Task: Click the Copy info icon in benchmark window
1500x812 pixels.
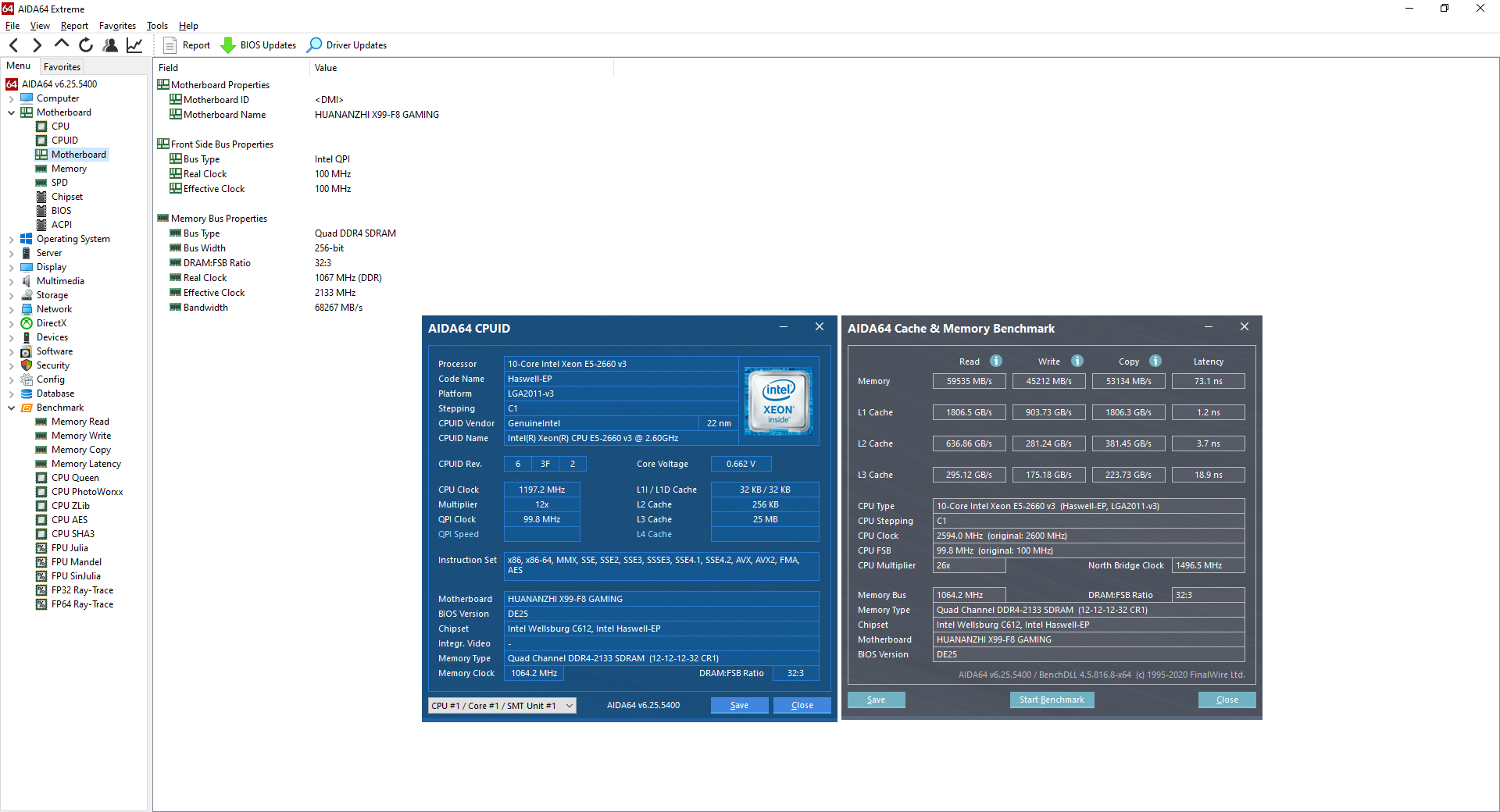Action: (x=1155, y=361)
